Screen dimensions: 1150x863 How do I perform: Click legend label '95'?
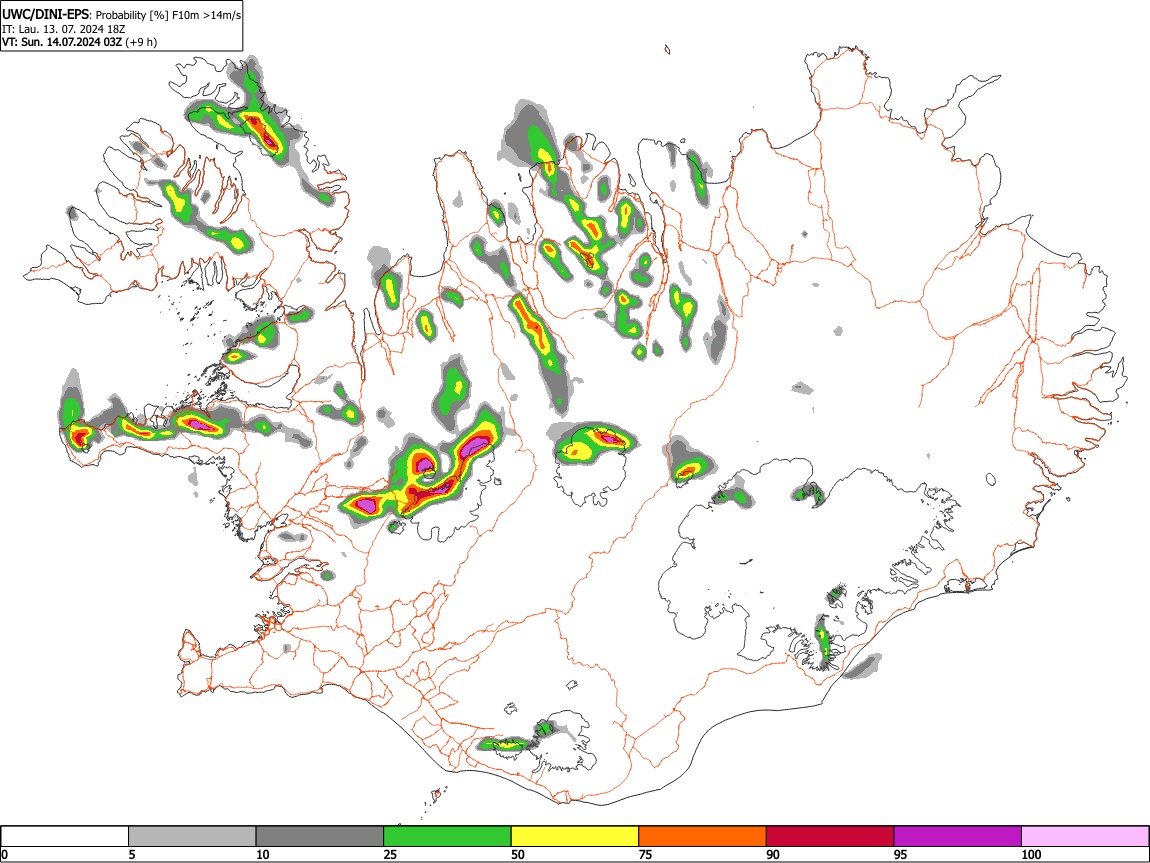901,855
